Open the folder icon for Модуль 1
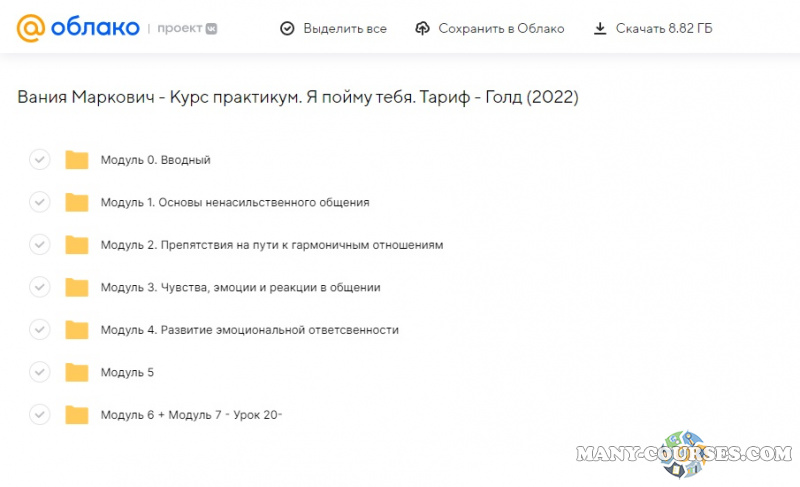800x487 pixels. click(77, 202)
